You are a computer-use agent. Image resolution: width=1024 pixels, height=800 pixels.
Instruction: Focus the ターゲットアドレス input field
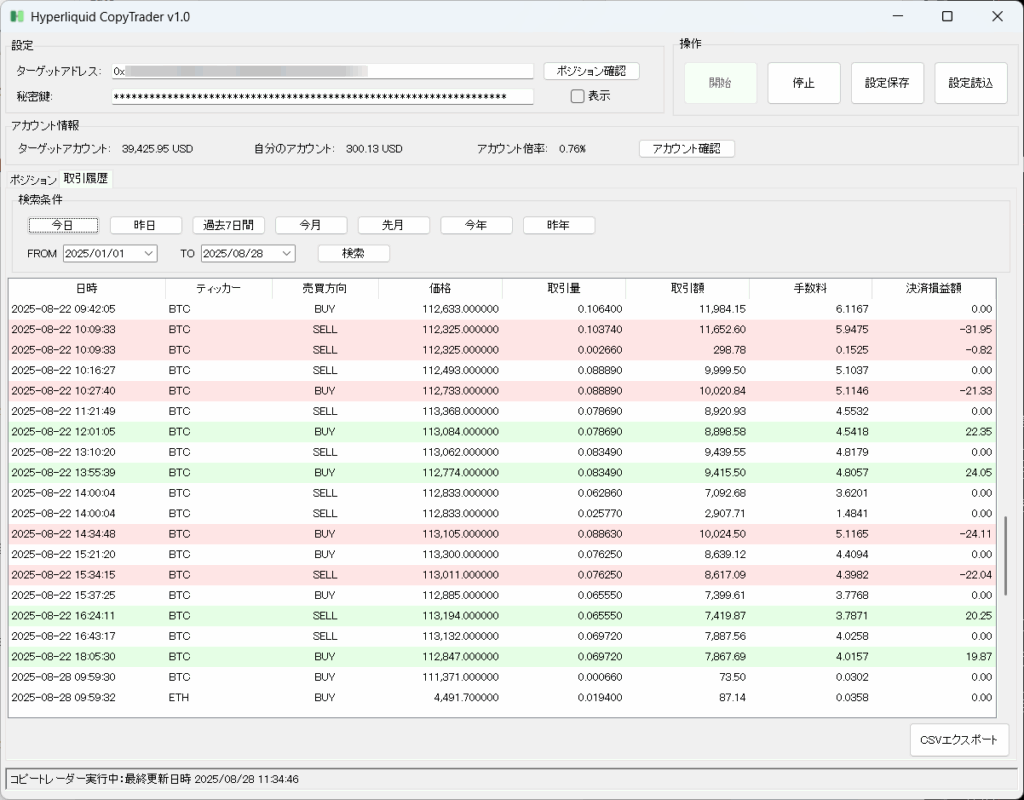[x=323, y=71]
